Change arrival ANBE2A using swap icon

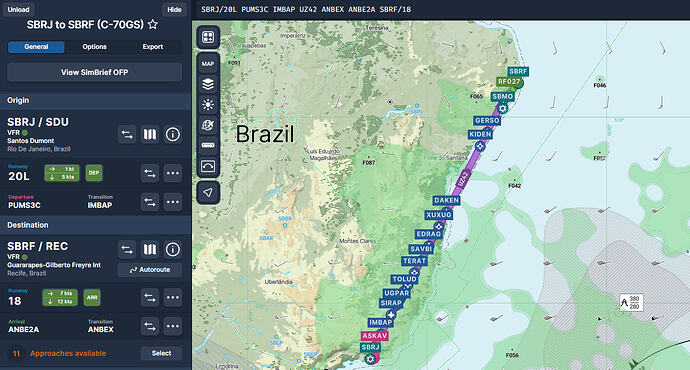pyautogui.click(x=150, y=326)
